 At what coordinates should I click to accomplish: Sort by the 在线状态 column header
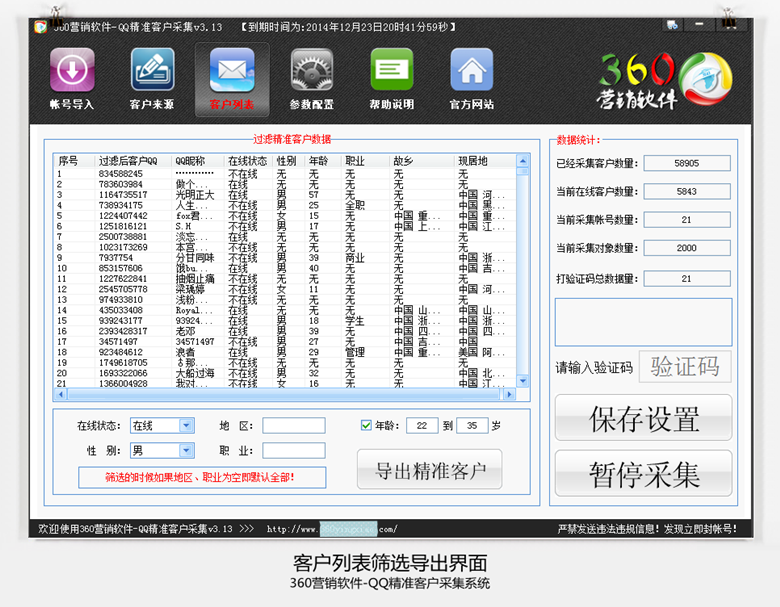pos(248,161)
